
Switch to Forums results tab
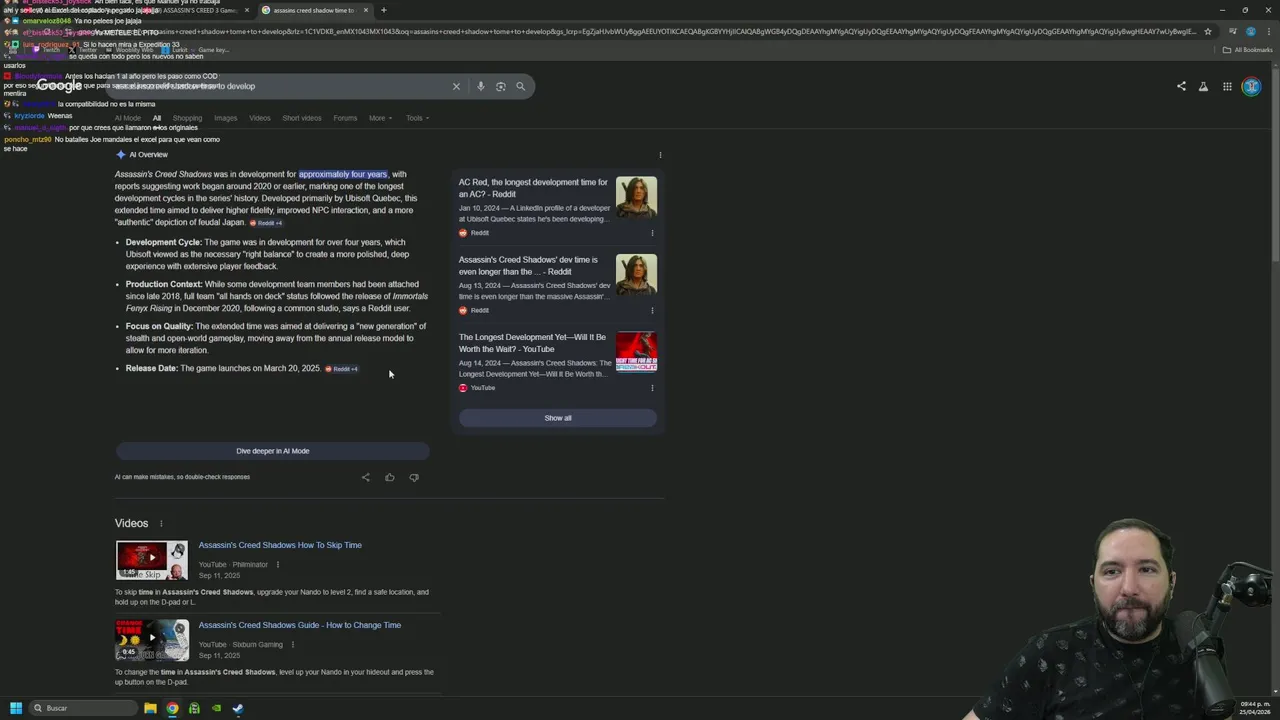pos(345,118)
